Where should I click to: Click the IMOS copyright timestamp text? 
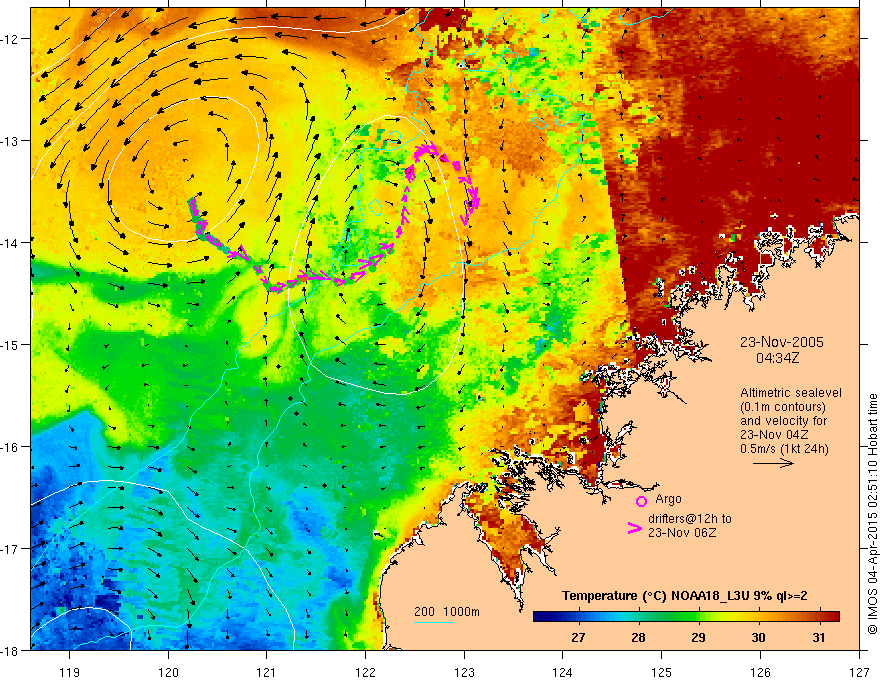tap(872, 514)
